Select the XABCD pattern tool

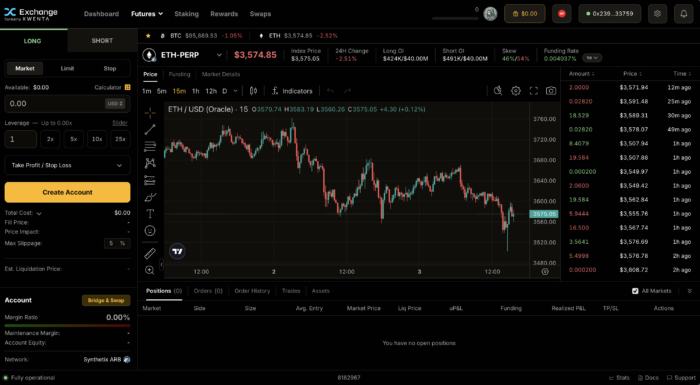(150, 163)
